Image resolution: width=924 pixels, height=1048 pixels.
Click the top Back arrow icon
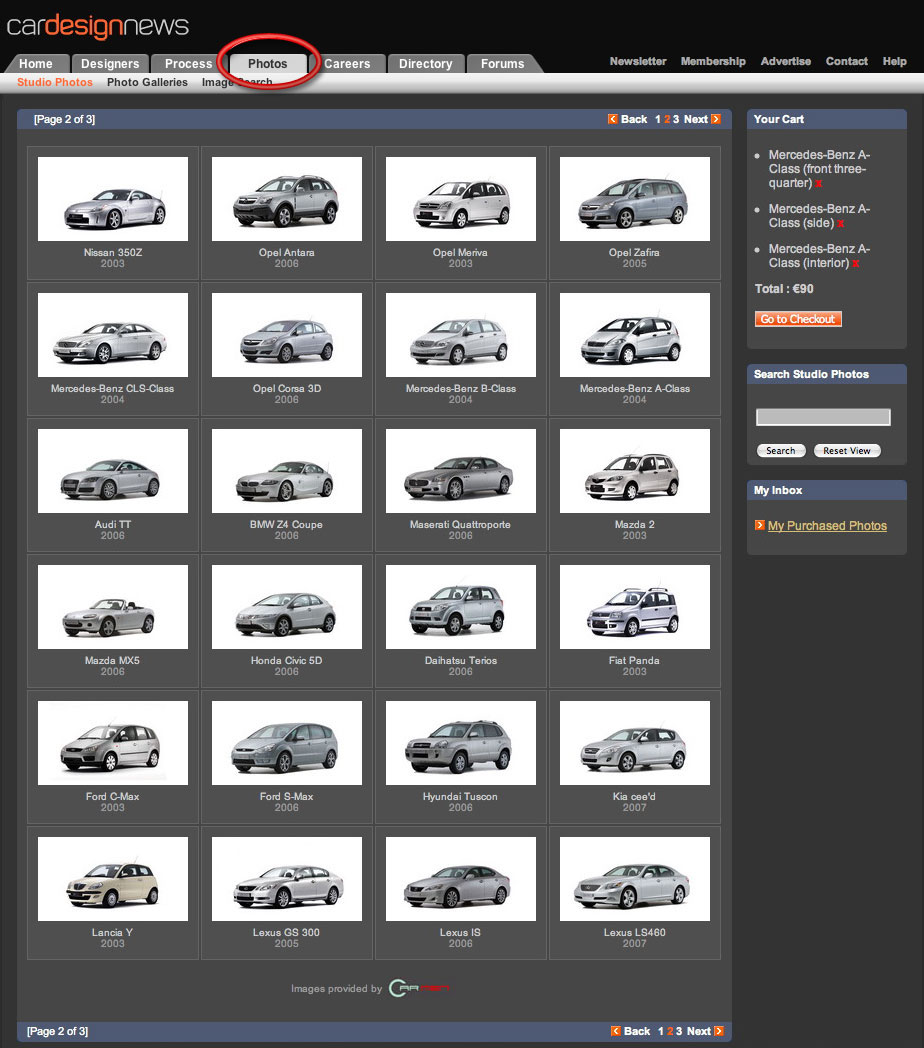(x=613, y=119)
